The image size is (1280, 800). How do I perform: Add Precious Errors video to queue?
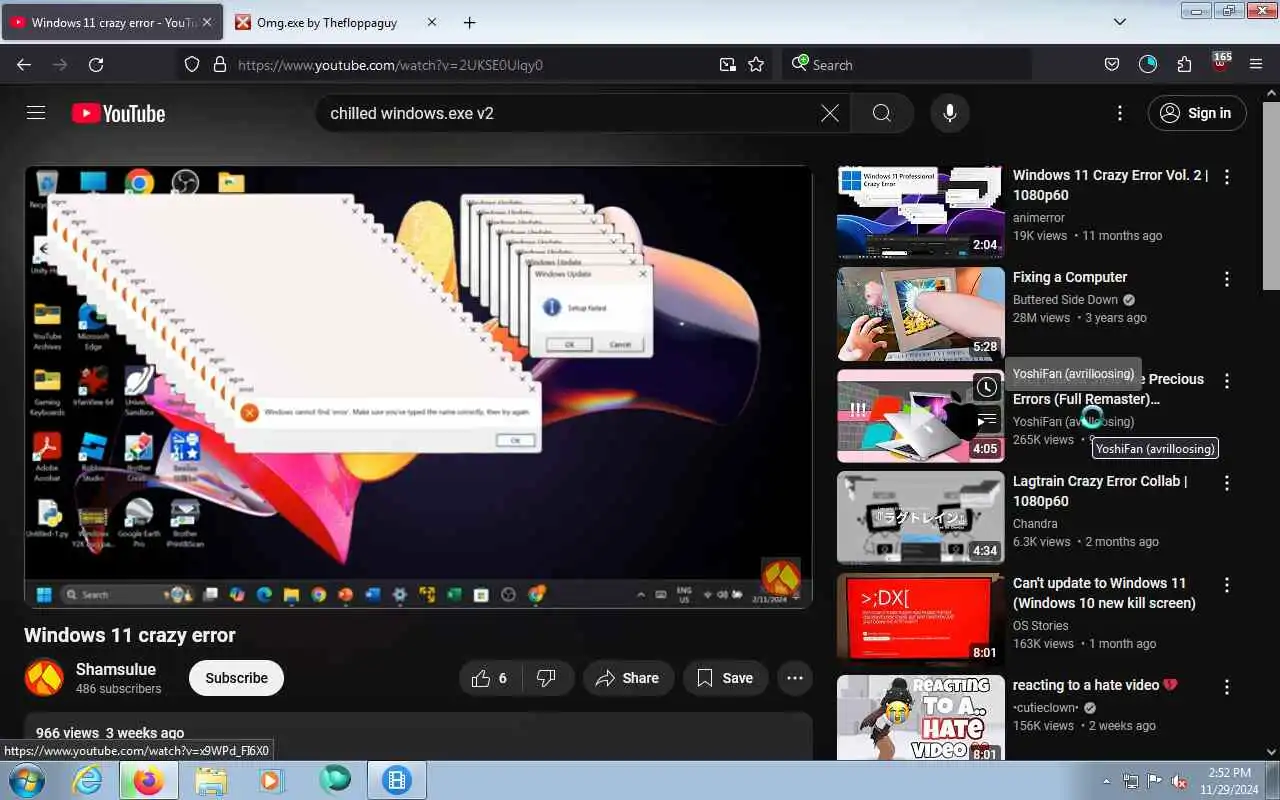986,419
